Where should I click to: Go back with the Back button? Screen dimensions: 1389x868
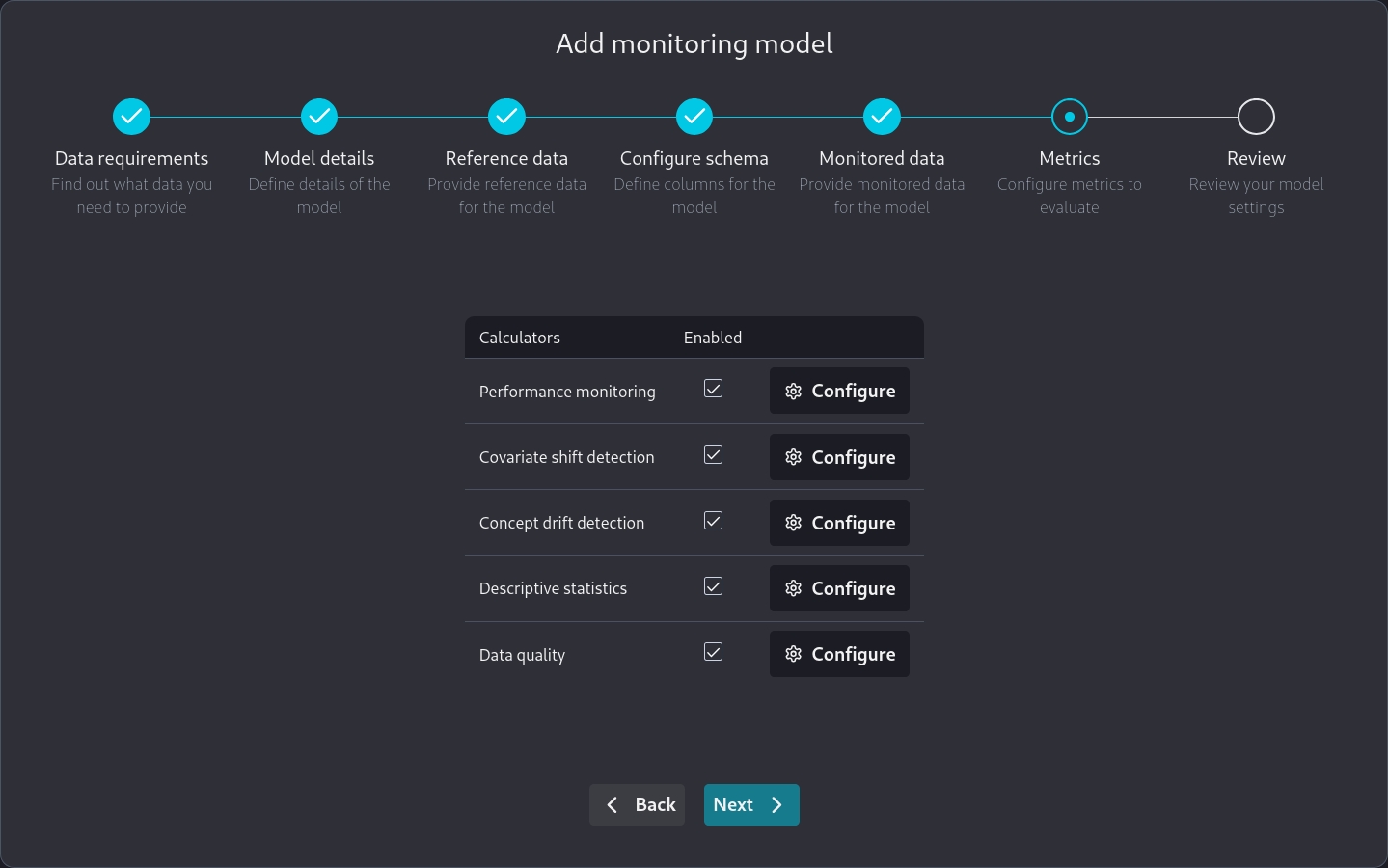tap(637, 804)
